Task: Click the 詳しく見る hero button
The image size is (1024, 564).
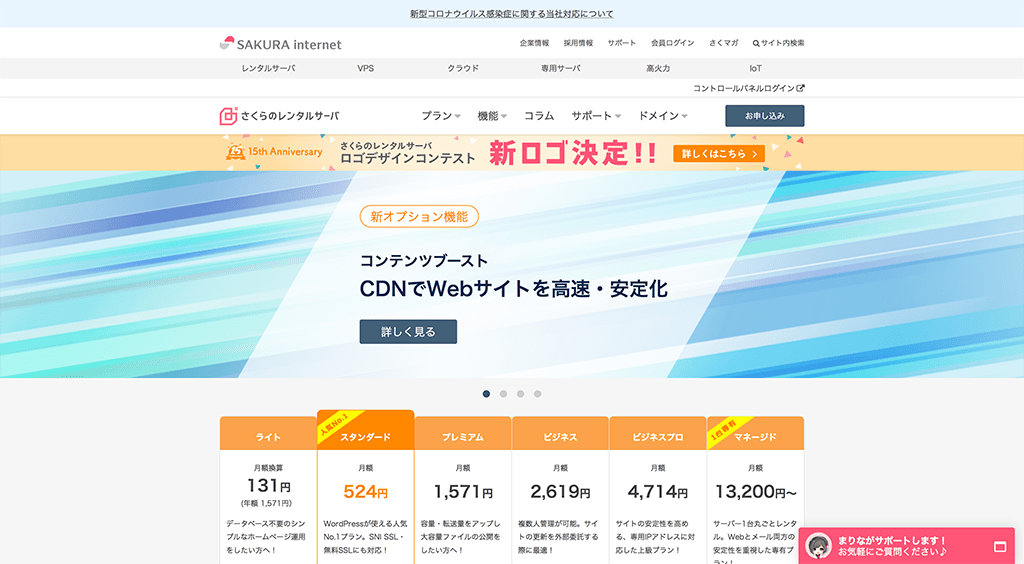Action: tap(408, 332)
